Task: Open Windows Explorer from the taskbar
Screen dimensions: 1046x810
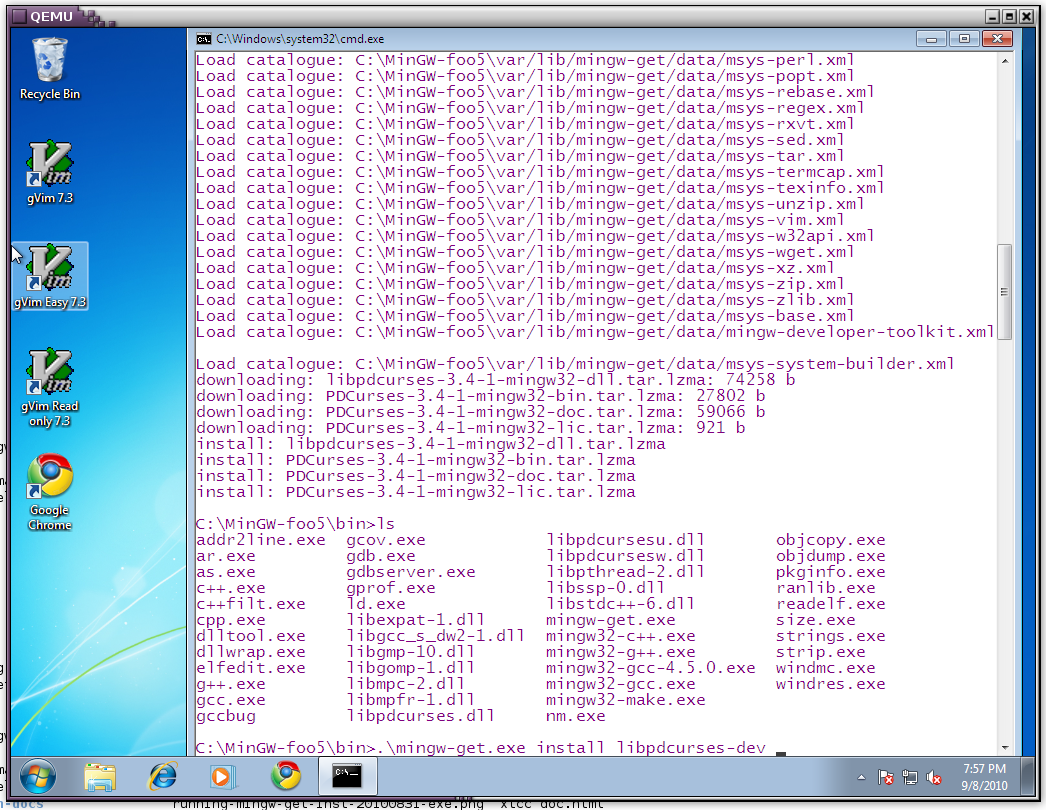Action: pos(100,776)
